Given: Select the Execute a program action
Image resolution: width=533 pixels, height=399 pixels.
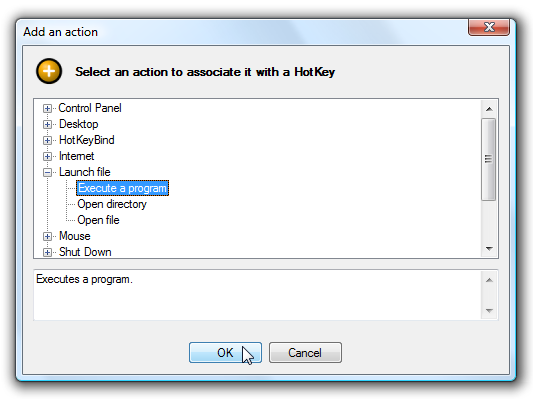Looking at the screenshot, I should coord(122,188).
